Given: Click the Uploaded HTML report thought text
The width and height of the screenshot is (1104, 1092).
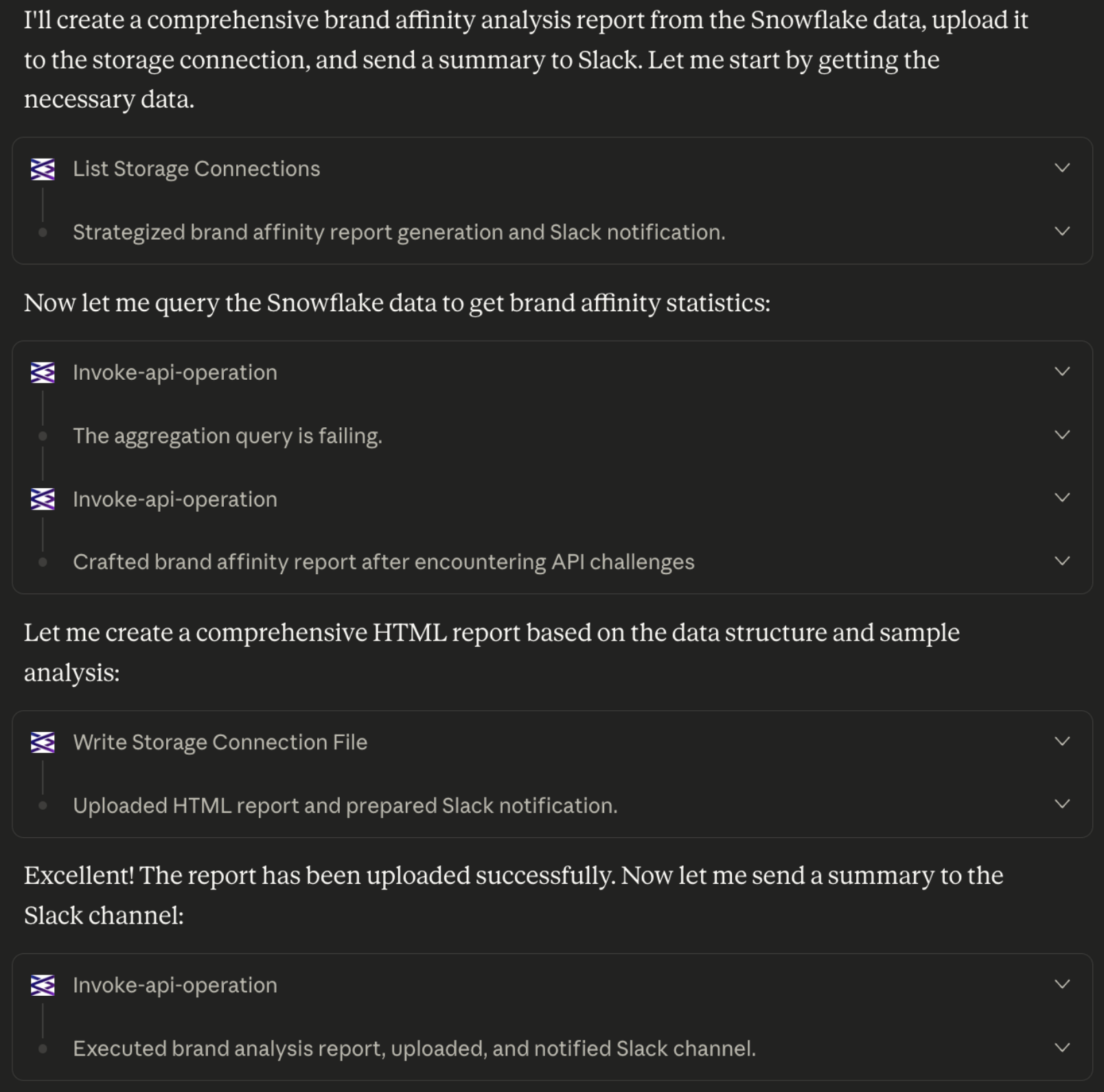Looking at the screenshot, I should coord(345,806).
